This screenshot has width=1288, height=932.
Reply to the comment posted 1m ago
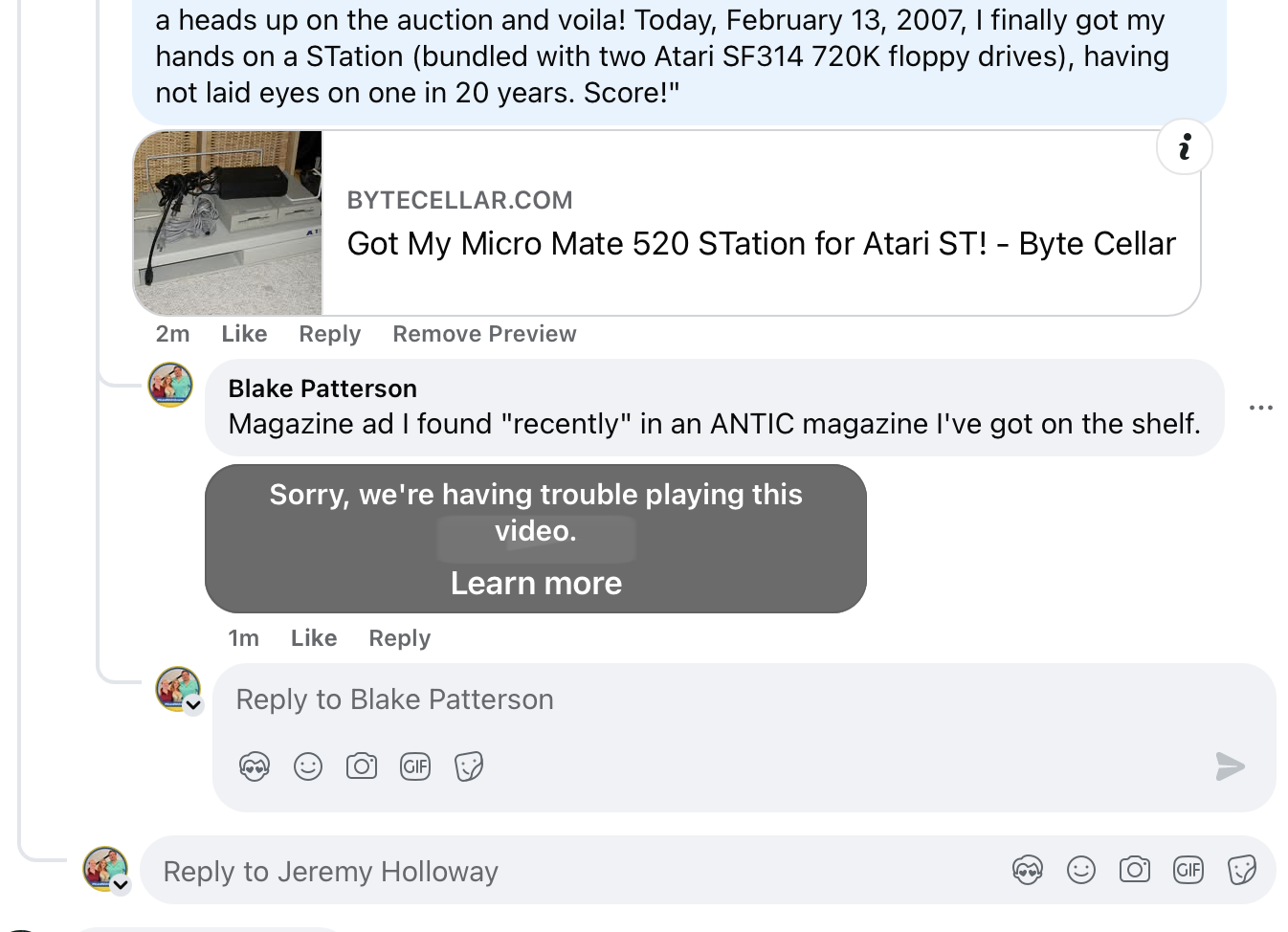tap(399, 638)
